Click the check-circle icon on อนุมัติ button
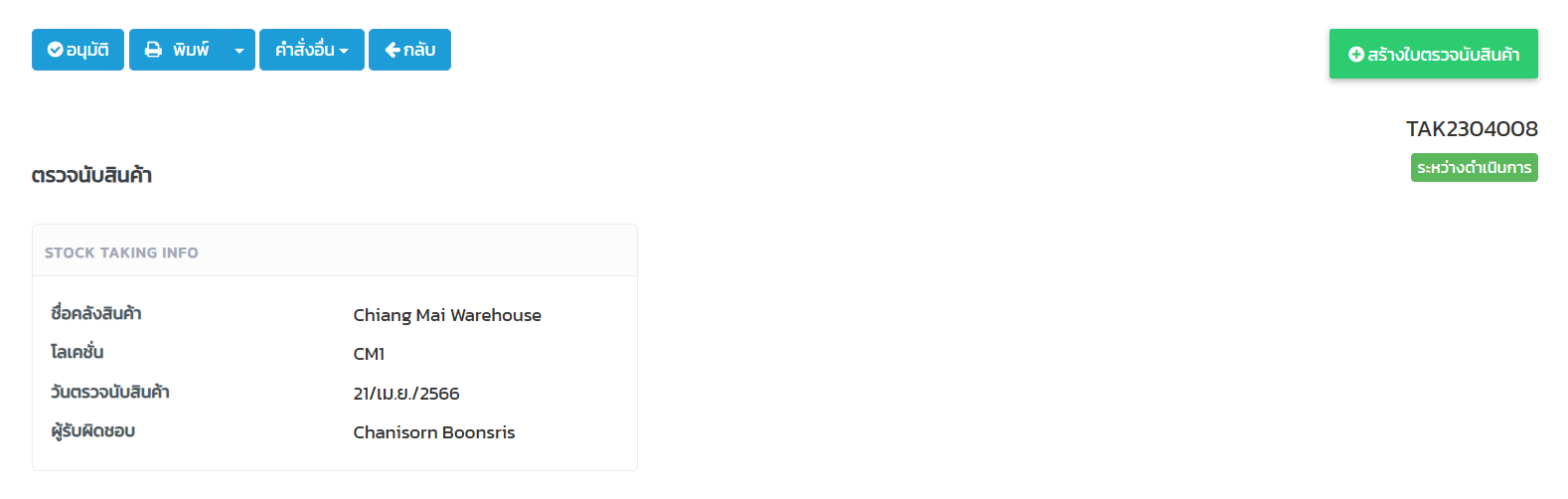 tap(55, 50)
